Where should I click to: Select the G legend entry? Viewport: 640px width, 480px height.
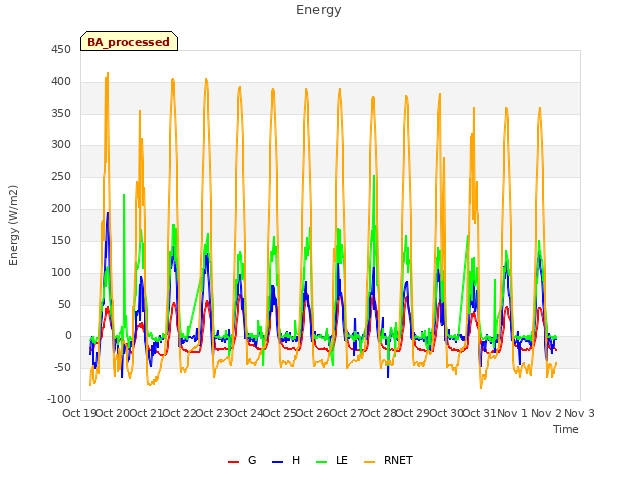tap(242, 460)
